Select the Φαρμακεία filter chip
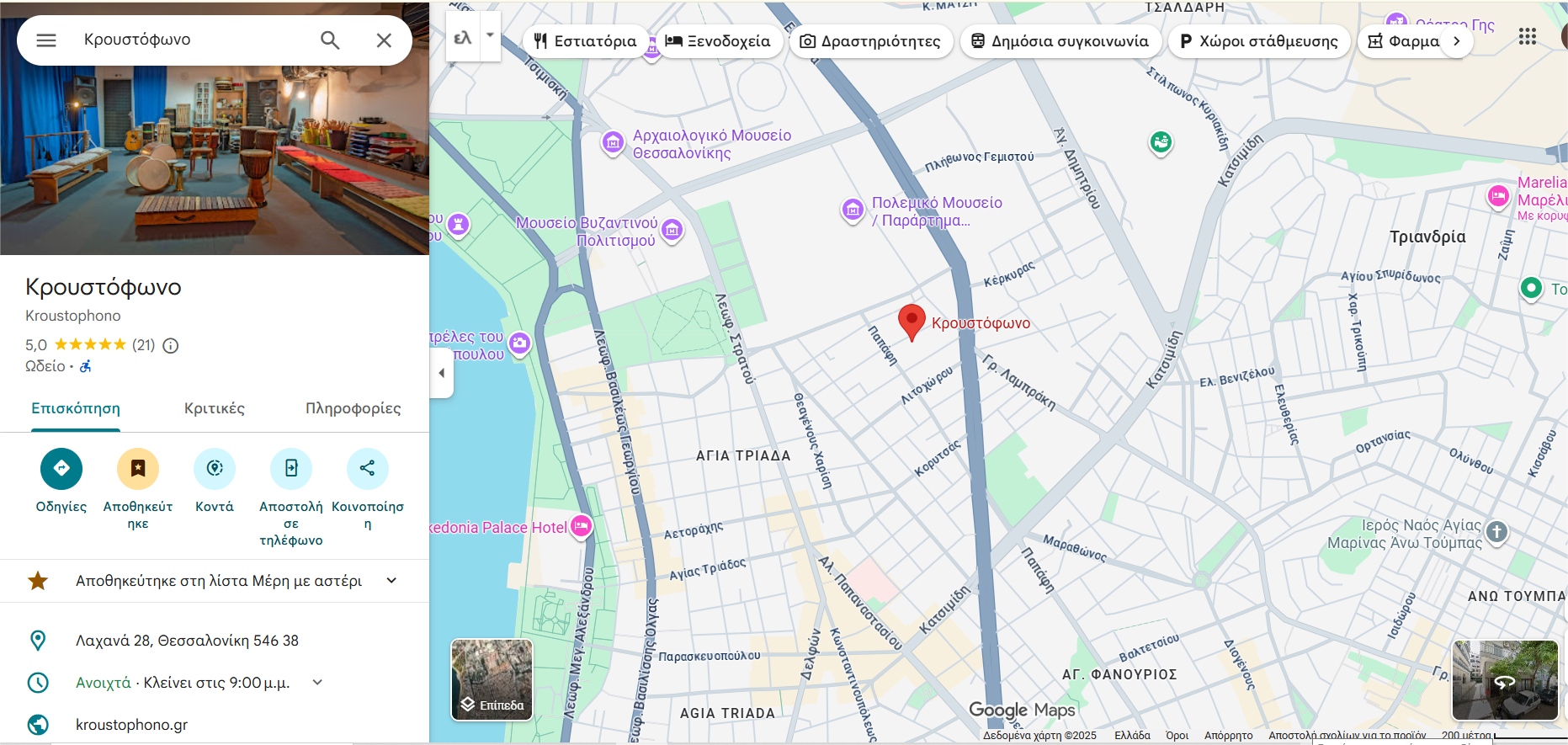The image size is (1568, 745). pos(1404,41)
